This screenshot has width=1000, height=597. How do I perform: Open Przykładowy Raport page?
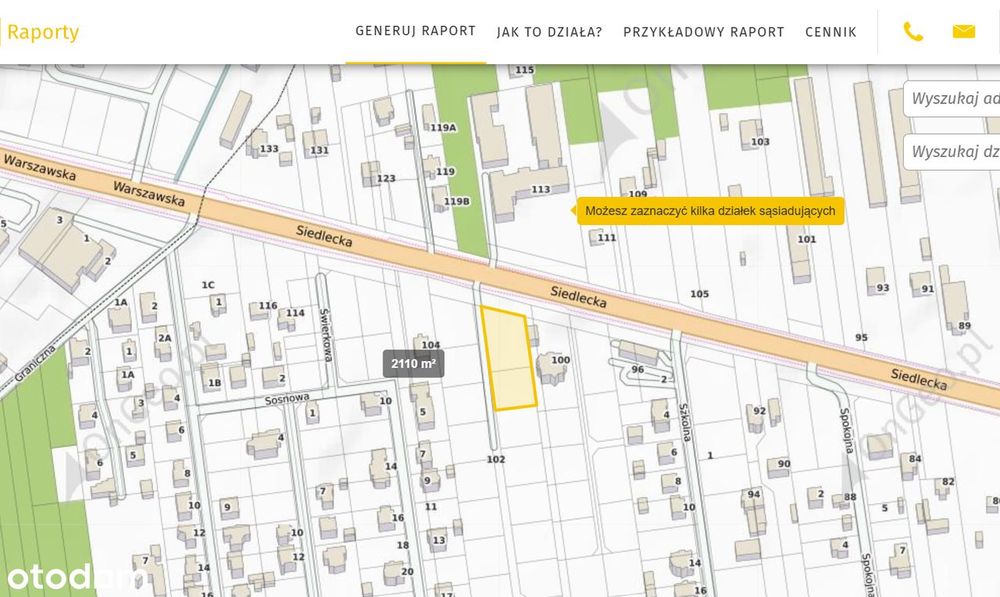click(703, 32)
